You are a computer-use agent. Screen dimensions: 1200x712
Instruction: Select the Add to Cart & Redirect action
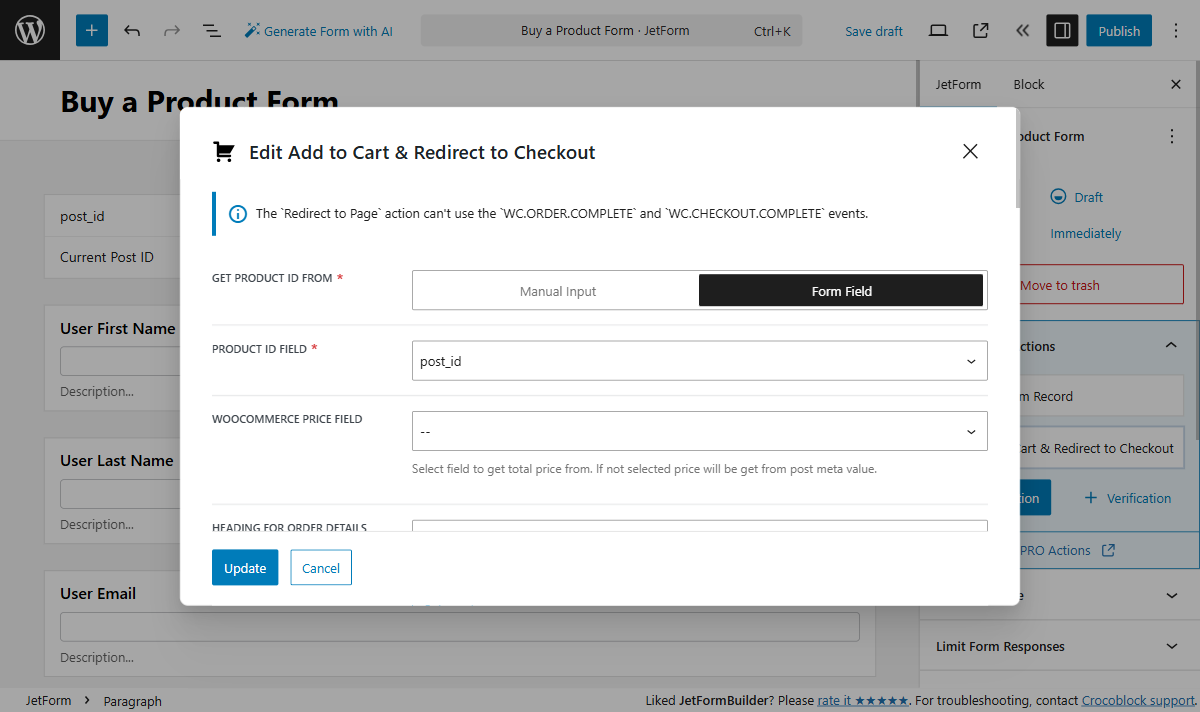click(1100, 448)
